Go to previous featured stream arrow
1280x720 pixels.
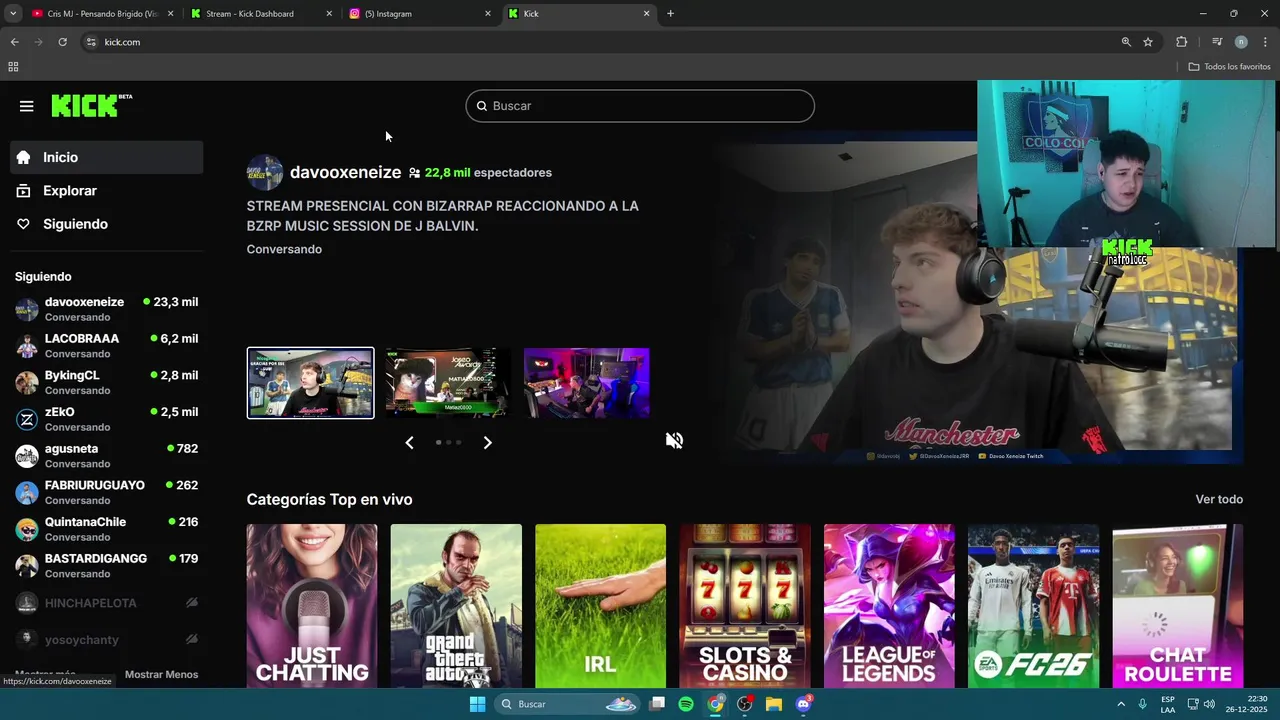pos(409,442)
